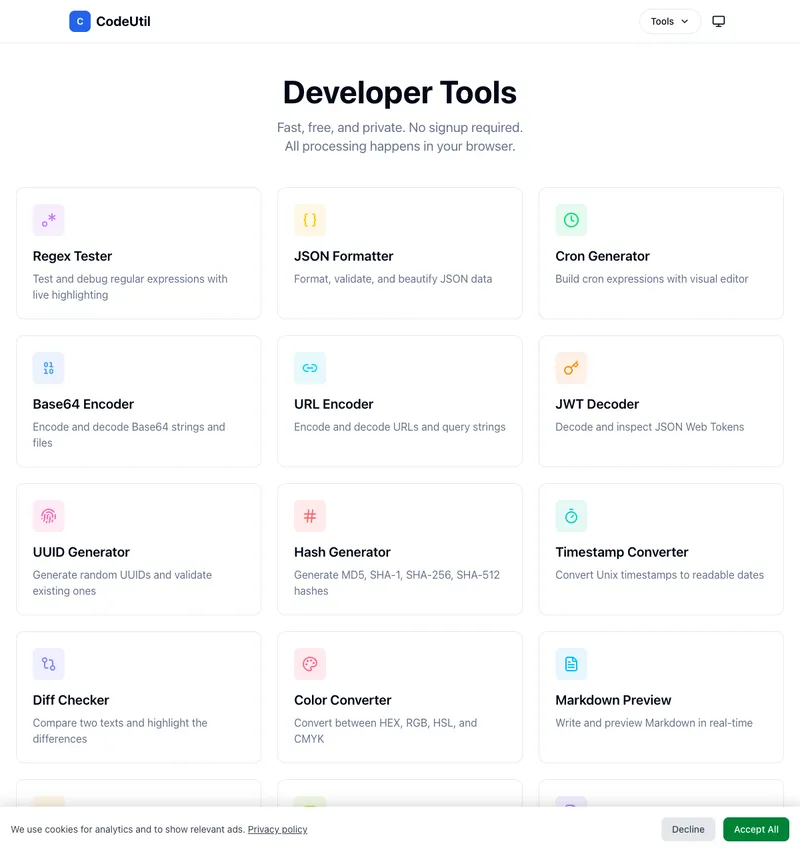Click the Base64 Encoder binary icon

pyautogui.click(x=49, y=368)
